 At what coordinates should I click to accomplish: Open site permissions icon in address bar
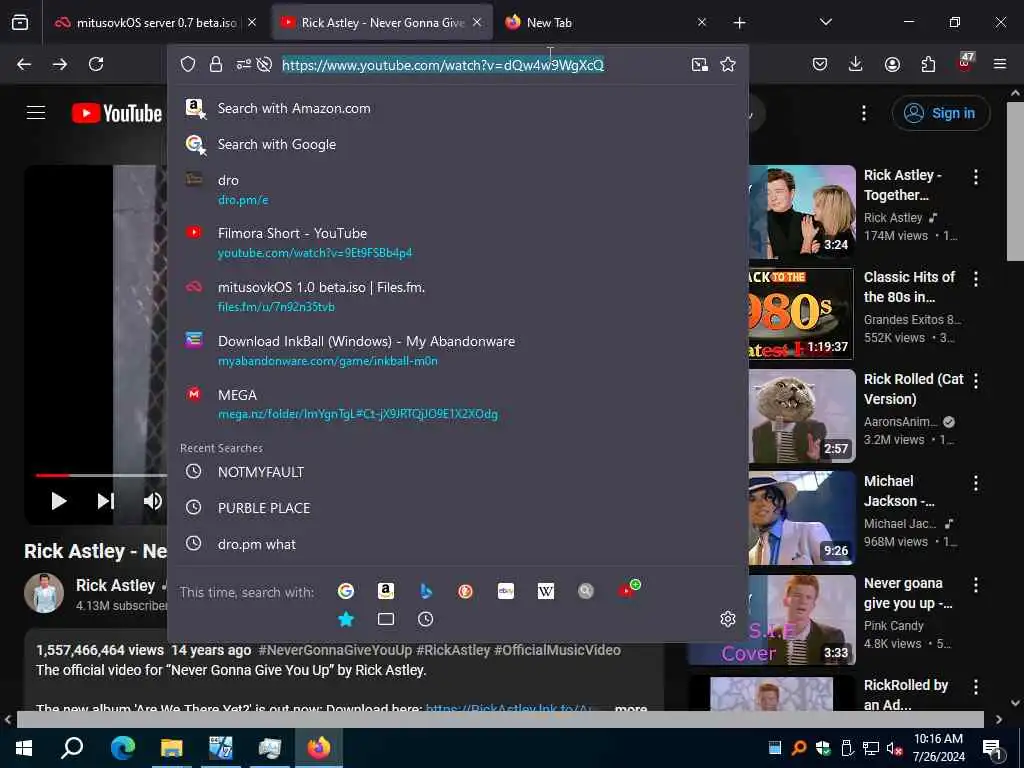point(243,64)
